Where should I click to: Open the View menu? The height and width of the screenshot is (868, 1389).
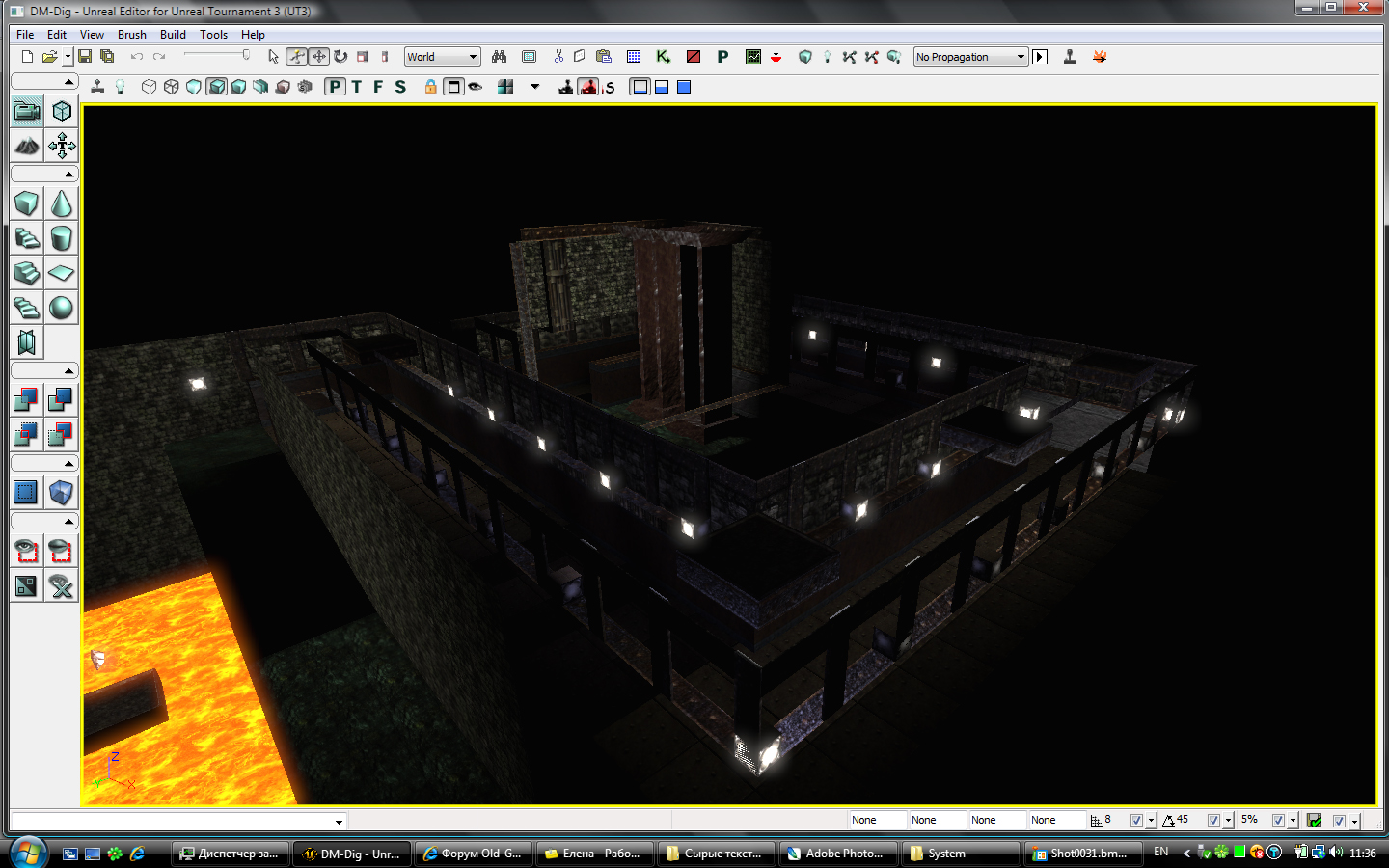tap(92, 34)
